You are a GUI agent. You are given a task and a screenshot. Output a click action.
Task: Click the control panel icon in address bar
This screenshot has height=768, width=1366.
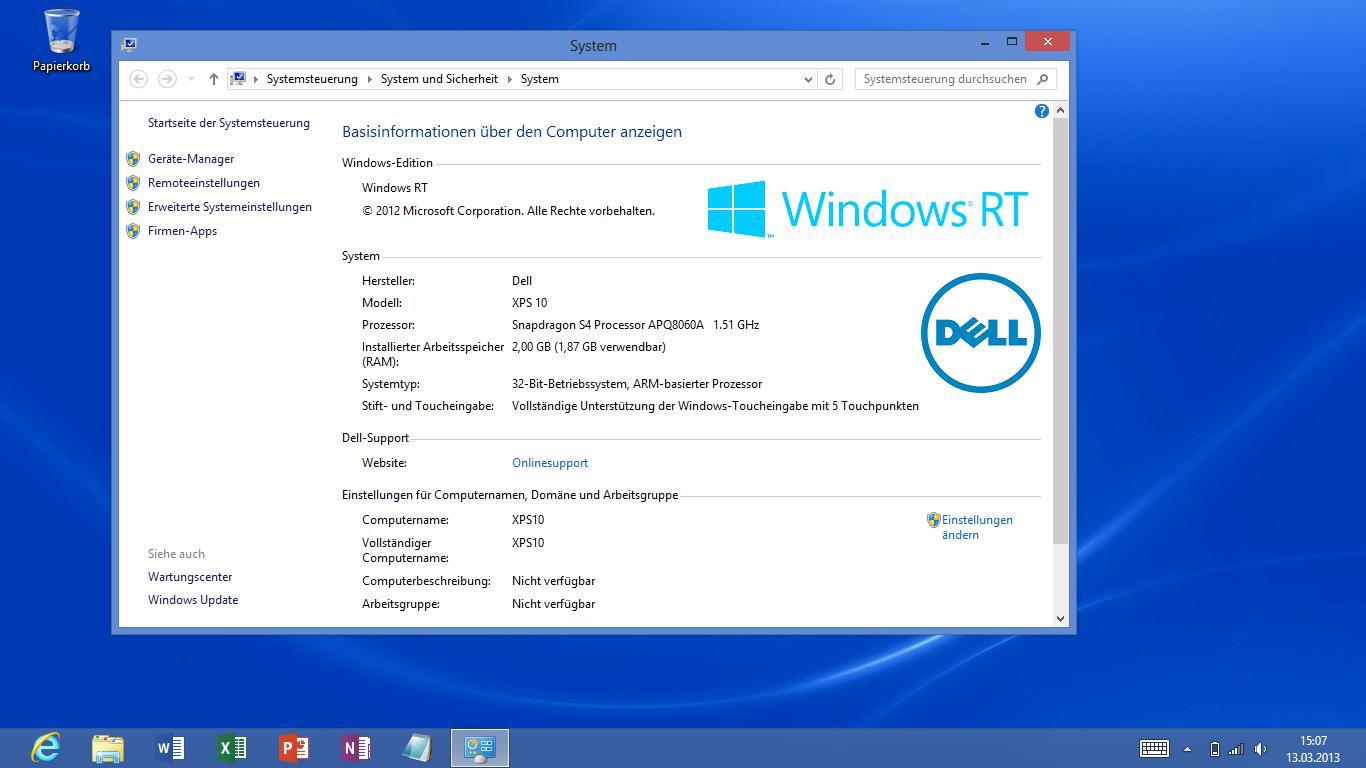(238, 79)
